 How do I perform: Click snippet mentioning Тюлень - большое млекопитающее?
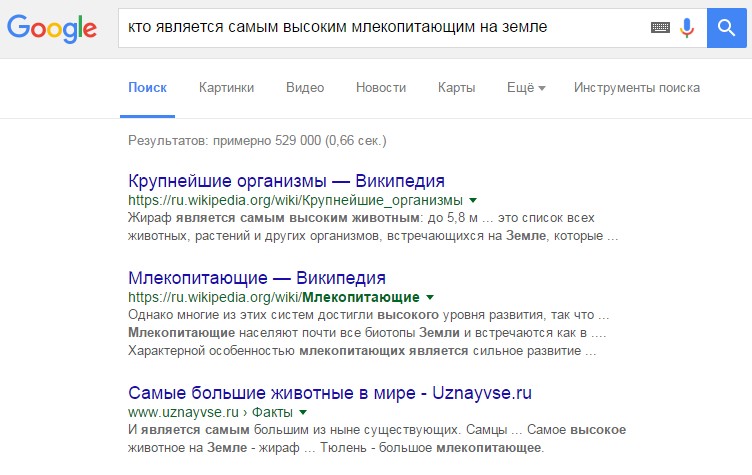[x=377, y=439]
